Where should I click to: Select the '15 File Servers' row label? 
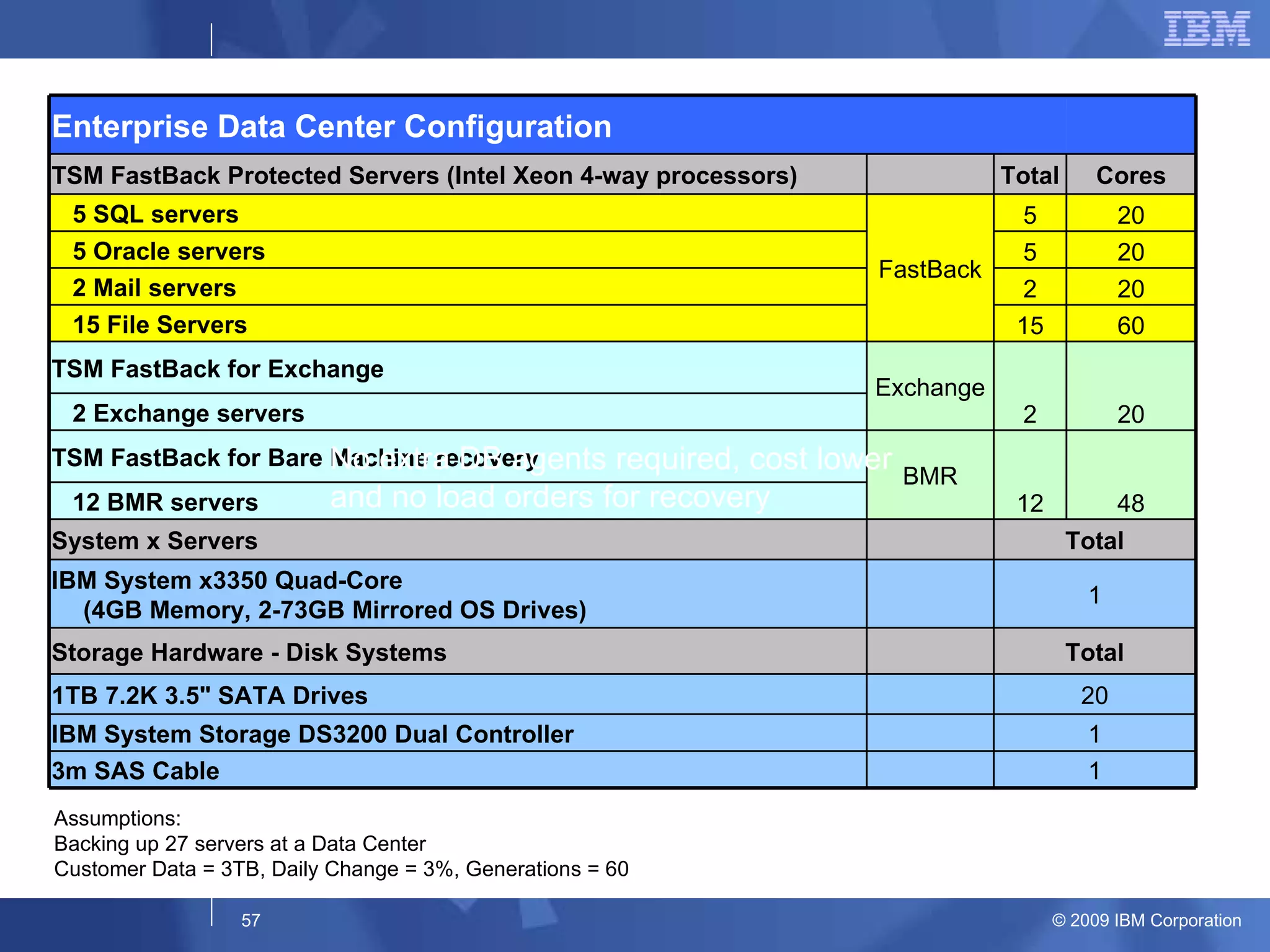(160, 325)
